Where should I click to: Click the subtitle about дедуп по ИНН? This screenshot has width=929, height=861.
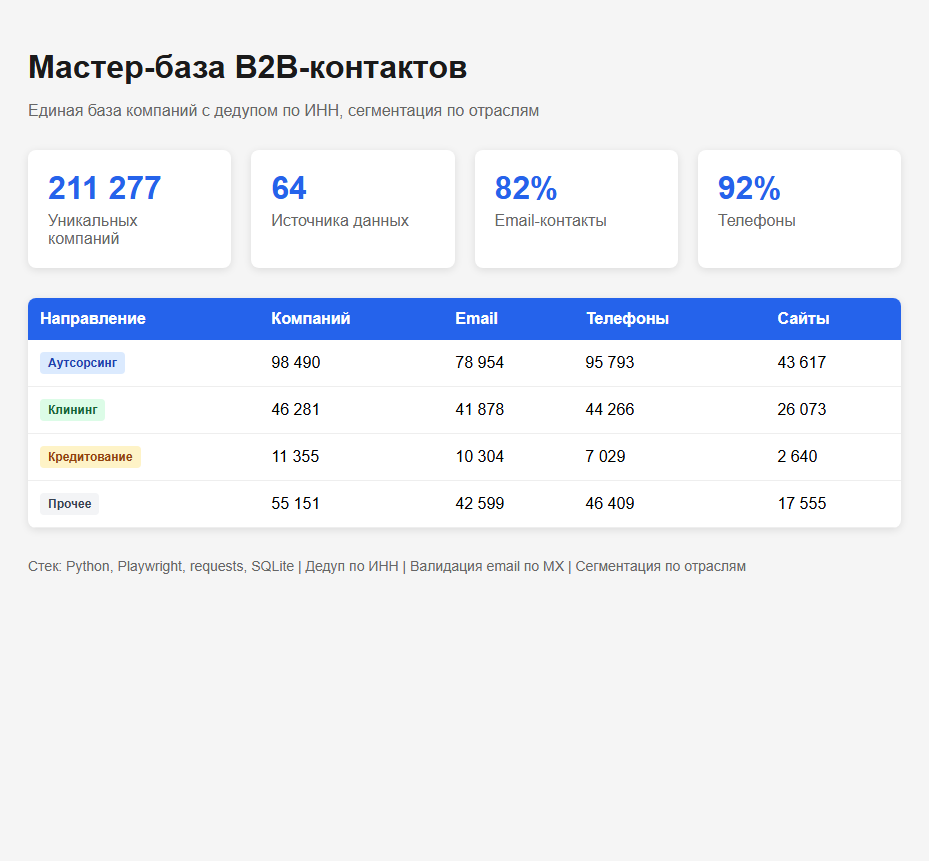pyautogui.click(x=283, y=111)
